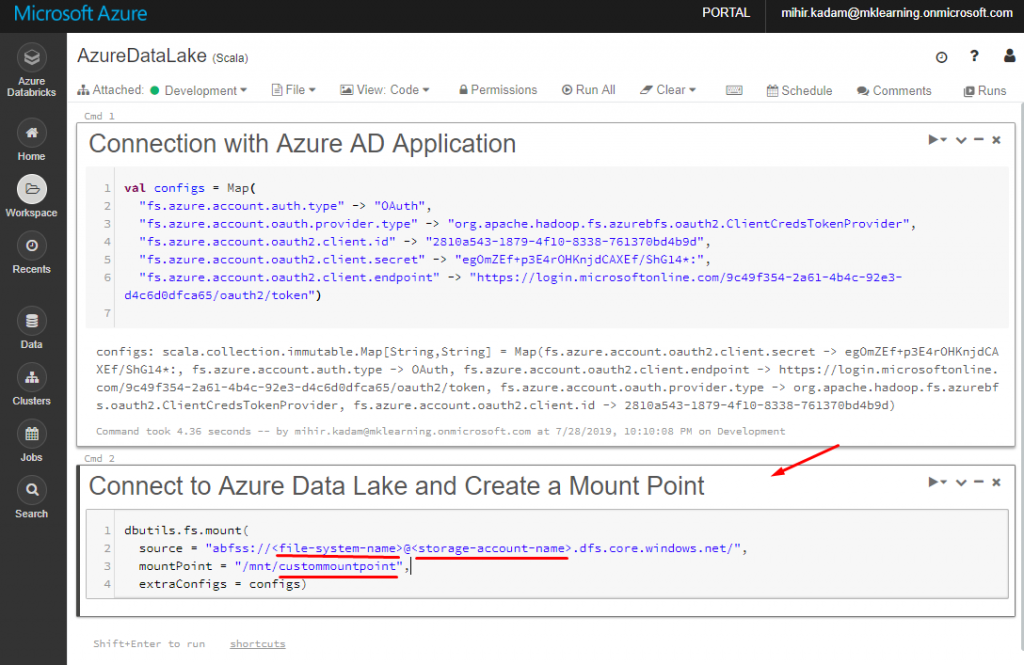Image resolution: width=1024 pixels, height=665 pixels.
Task: Open the Comments panel
Action: tap(894, 91)
